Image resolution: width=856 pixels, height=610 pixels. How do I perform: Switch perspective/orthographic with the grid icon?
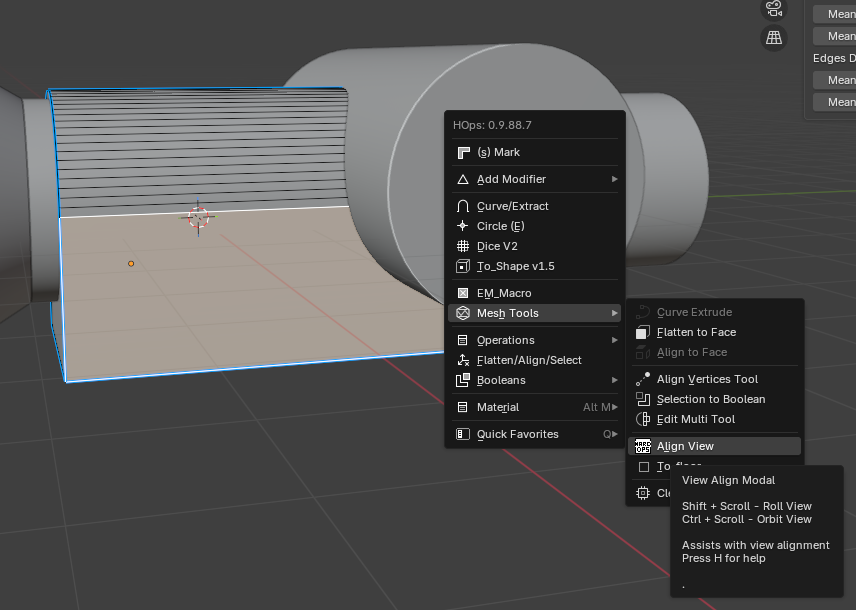pos(774,38)
